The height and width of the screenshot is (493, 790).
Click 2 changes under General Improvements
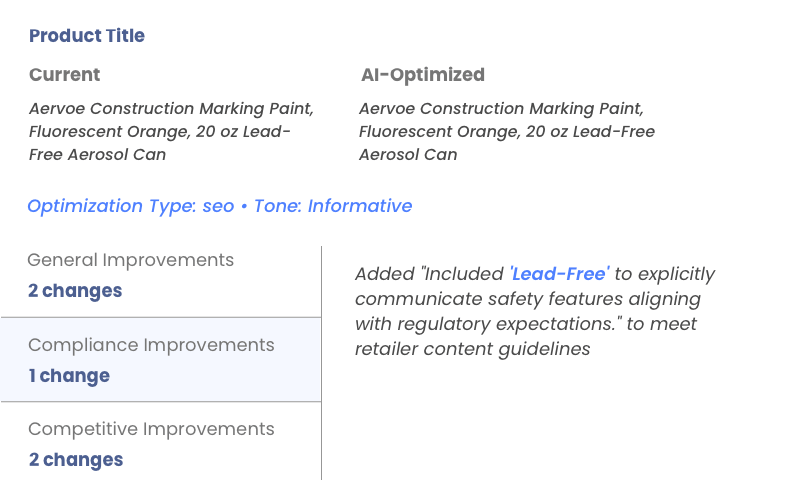pyautogui.click(x=75, y=291)
